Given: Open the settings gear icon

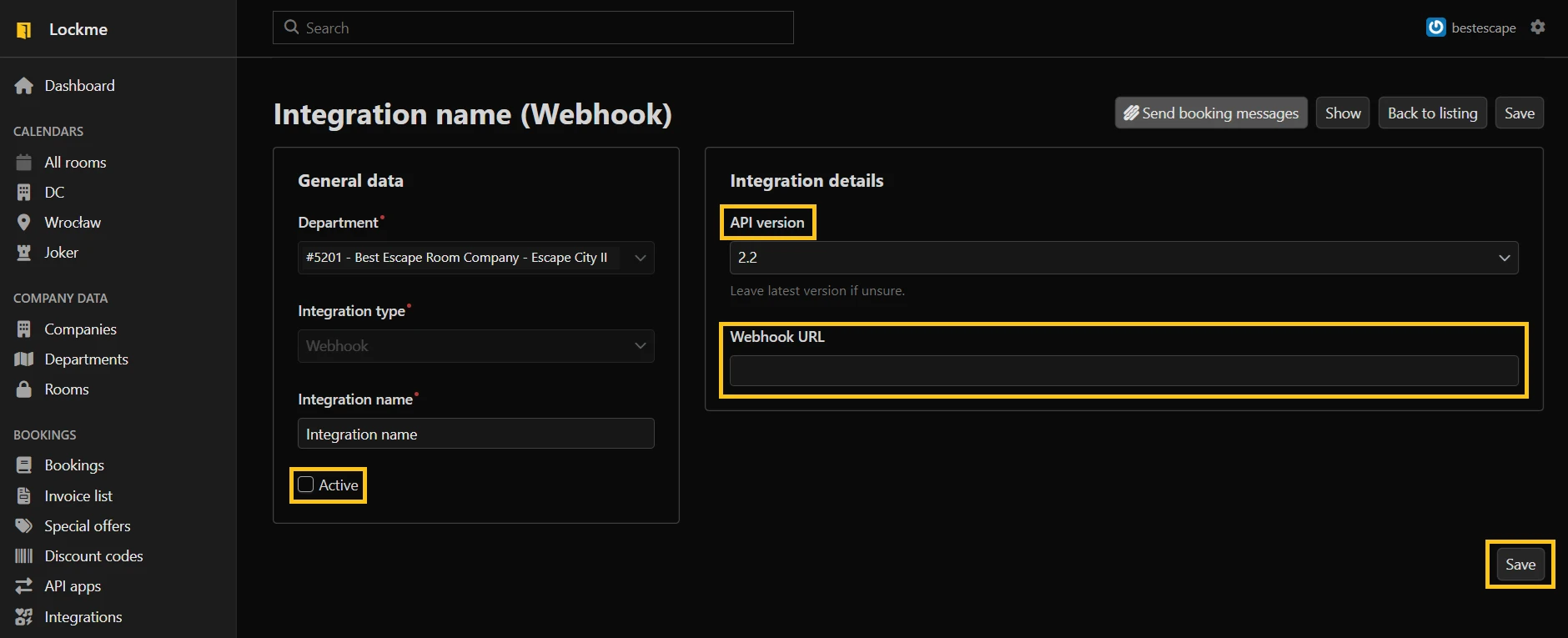Looking at the screenshot, I should (x=1538, y=28).
